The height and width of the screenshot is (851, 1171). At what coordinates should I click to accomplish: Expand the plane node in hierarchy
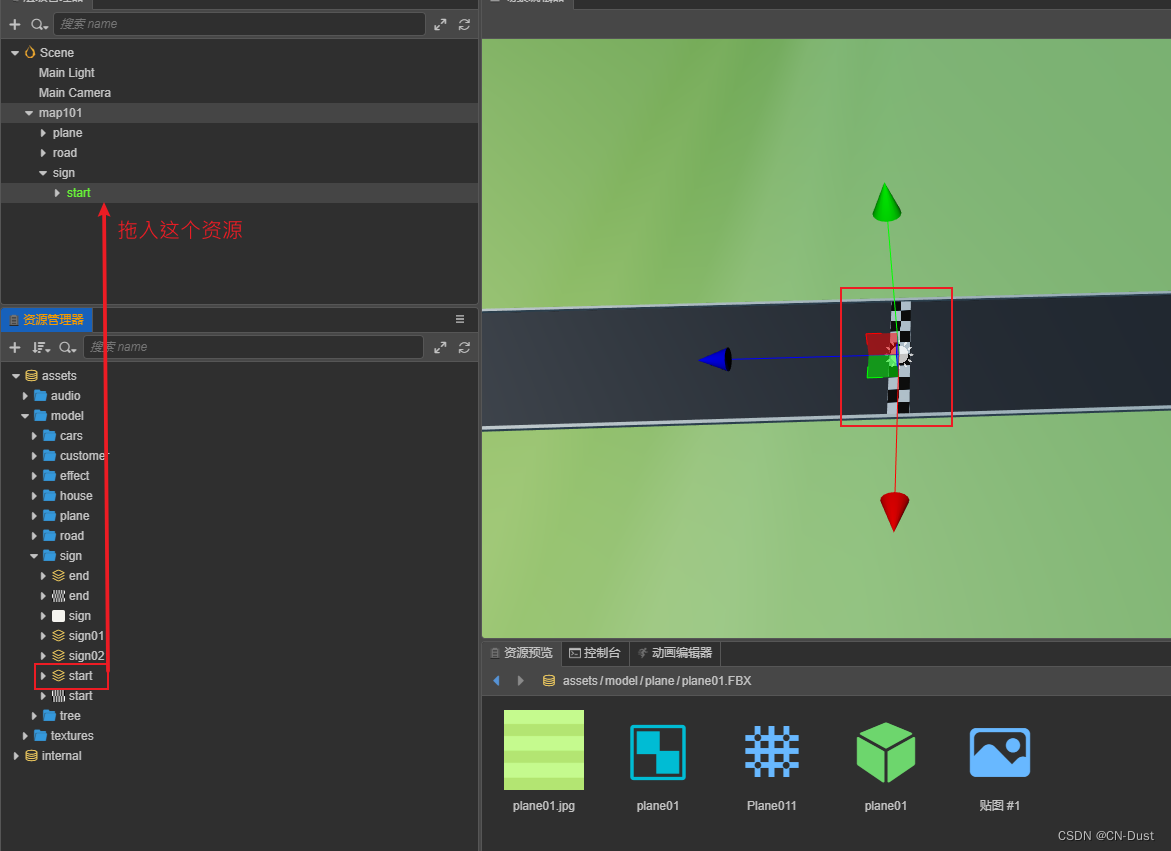pos(43,133)
